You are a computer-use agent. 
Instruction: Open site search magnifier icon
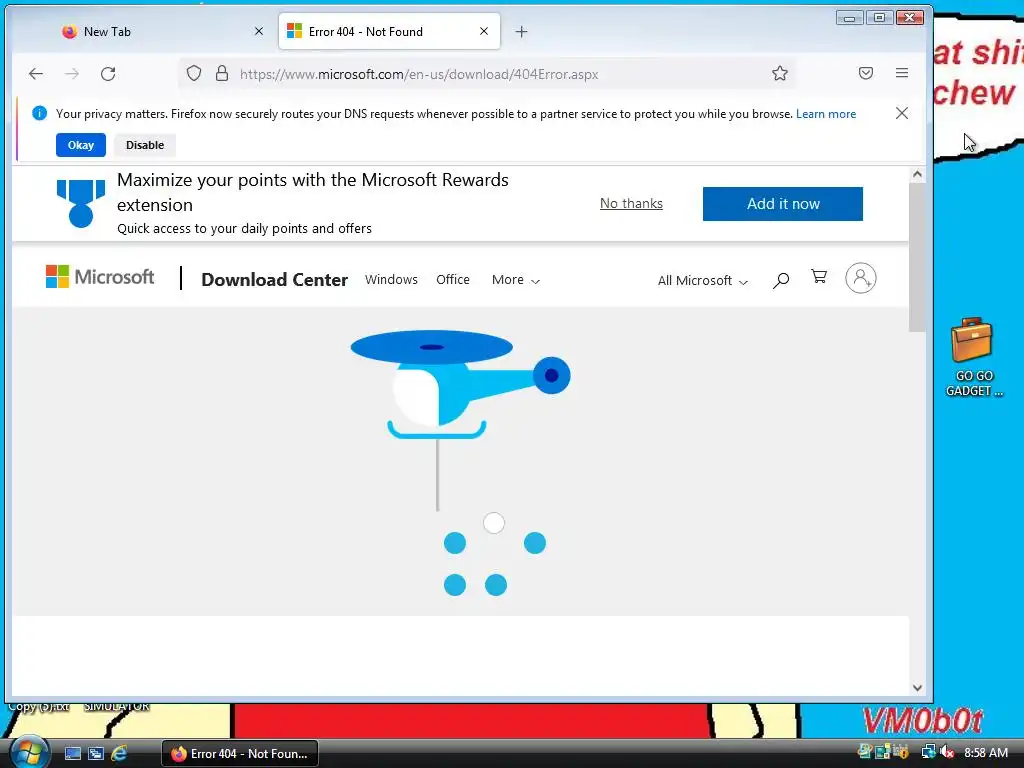[780, 280]
